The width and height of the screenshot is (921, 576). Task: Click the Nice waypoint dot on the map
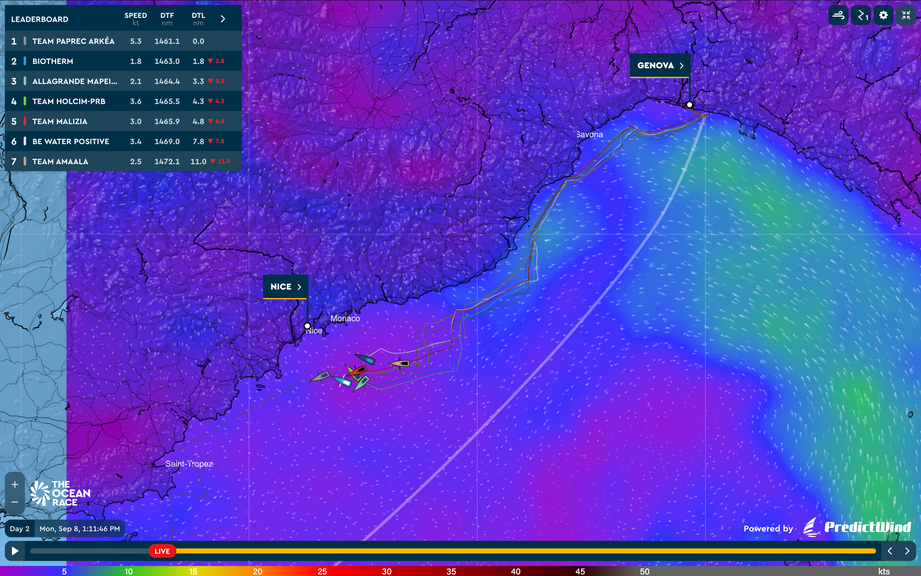[x=307, y=325]
